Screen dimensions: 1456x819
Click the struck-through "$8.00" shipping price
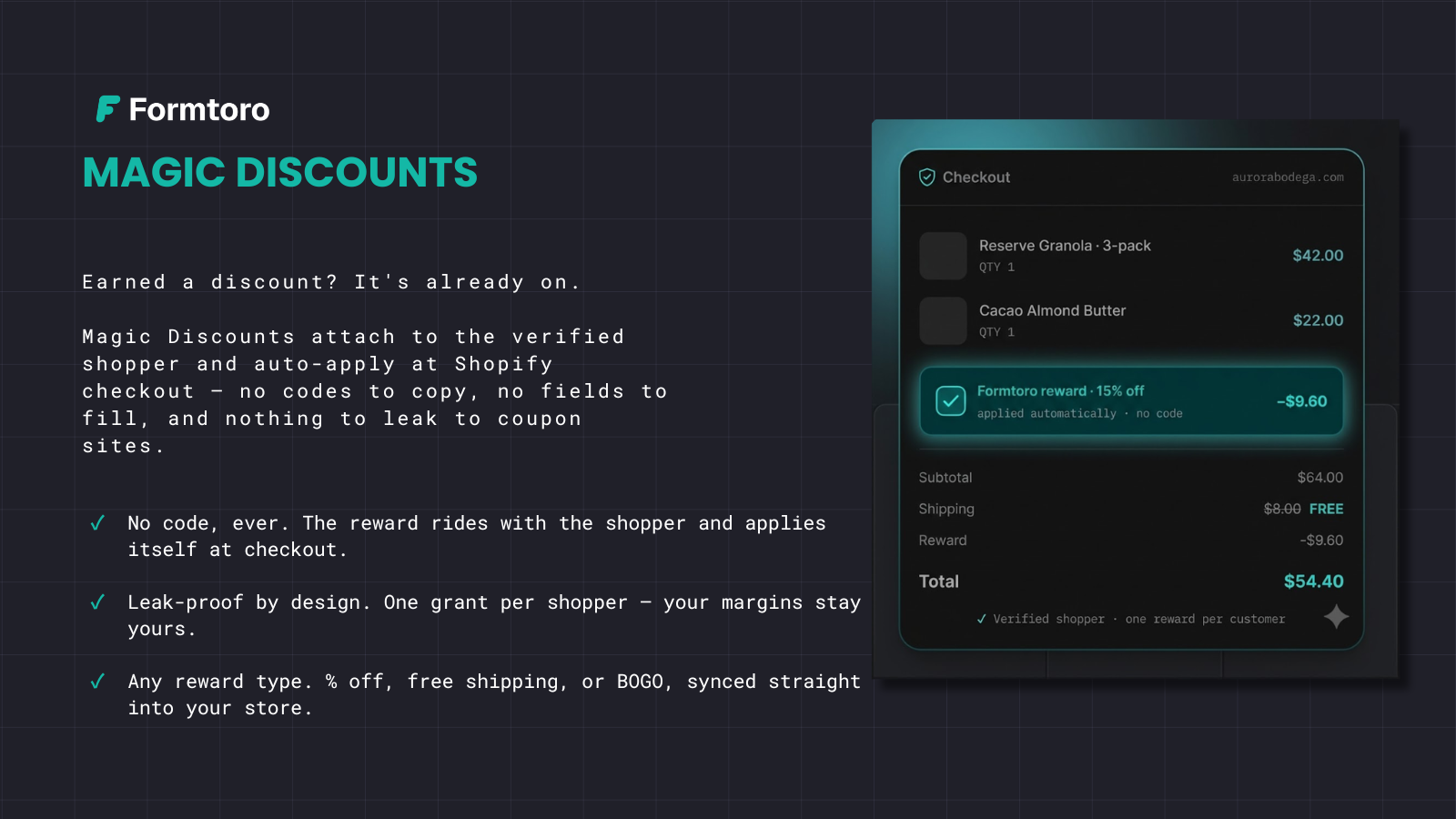[1282, 509]
